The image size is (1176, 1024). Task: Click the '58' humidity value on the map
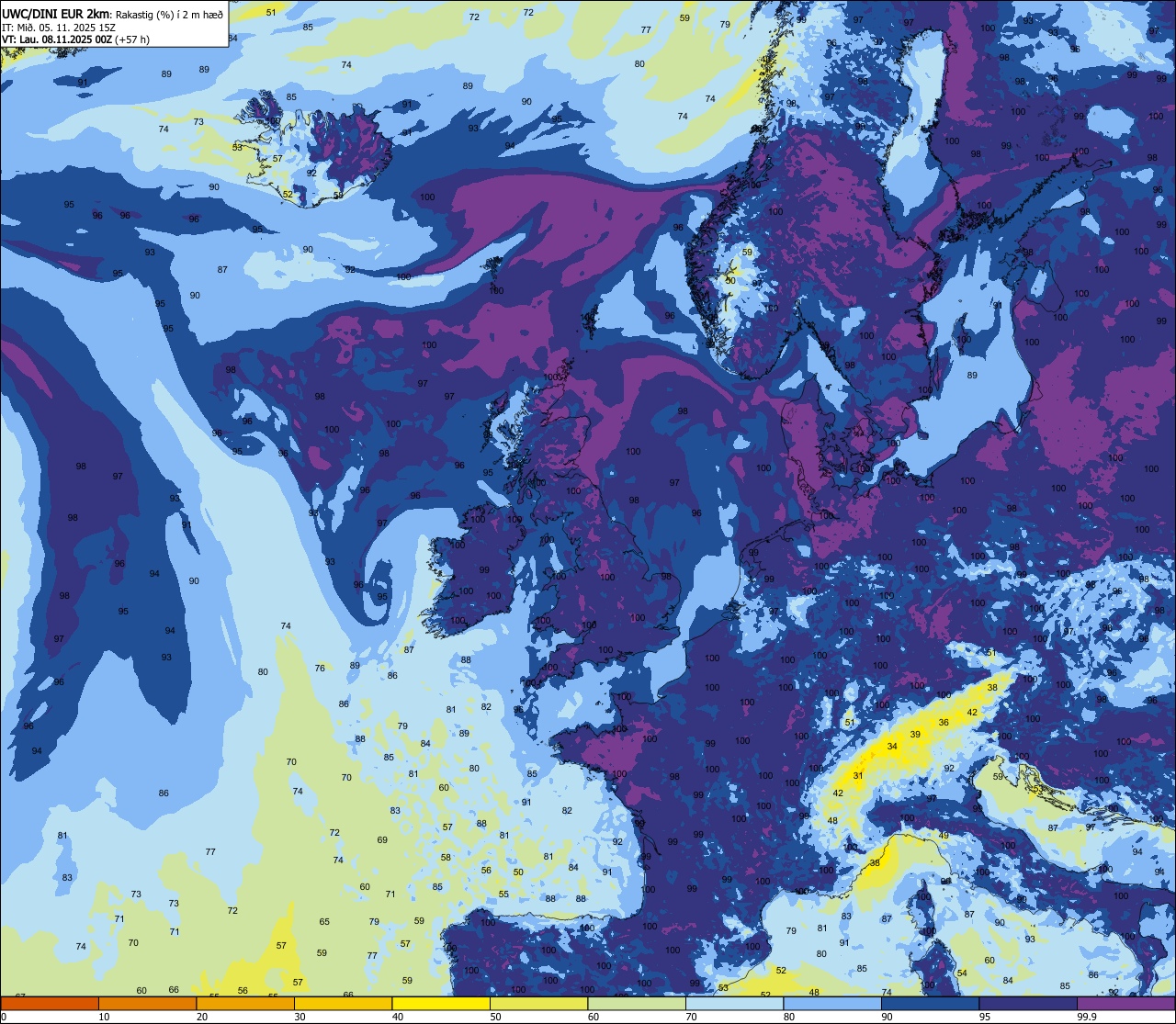(446, 857)
